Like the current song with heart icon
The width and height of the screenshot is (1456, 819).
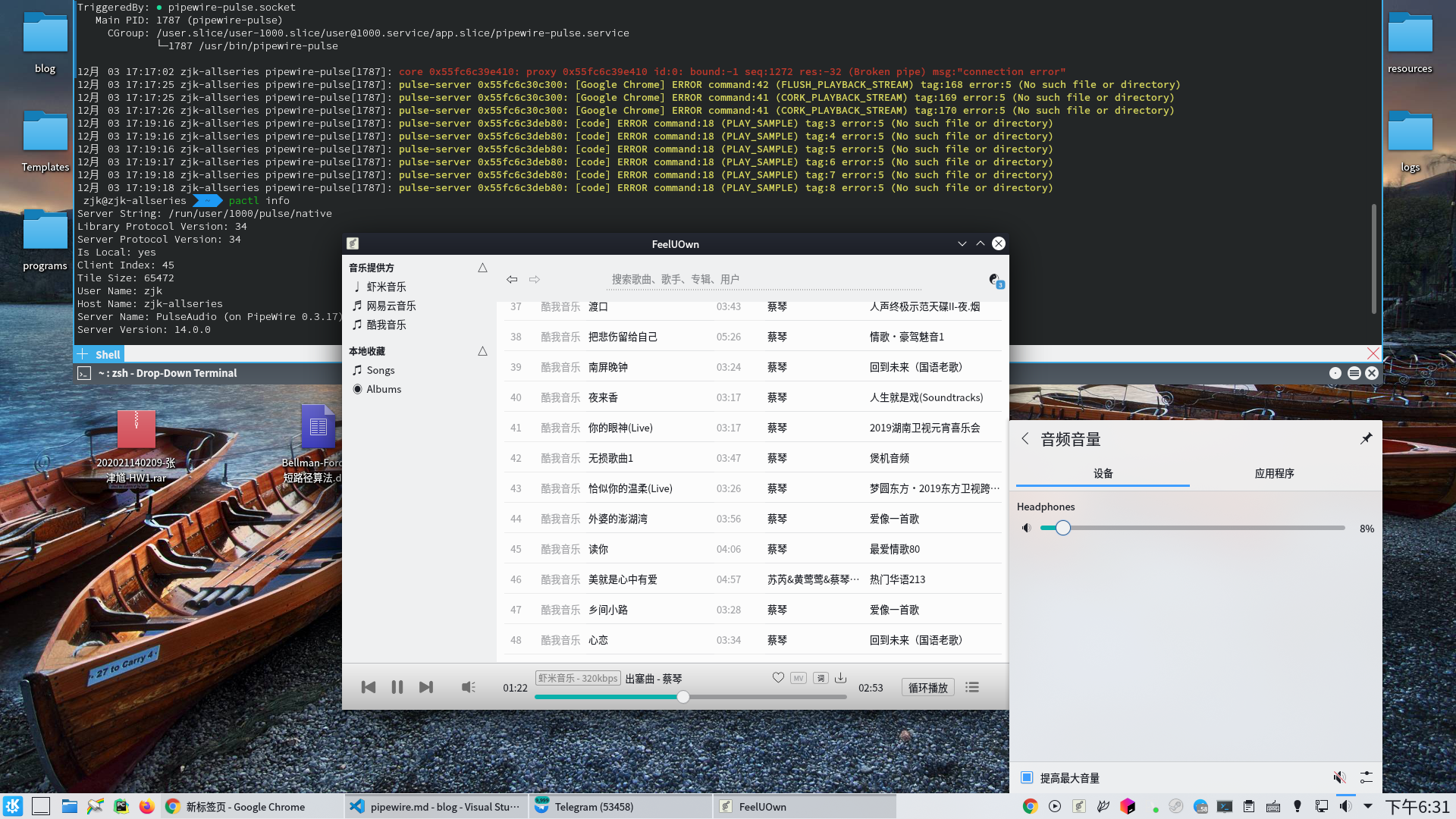[x=778, y=678]
